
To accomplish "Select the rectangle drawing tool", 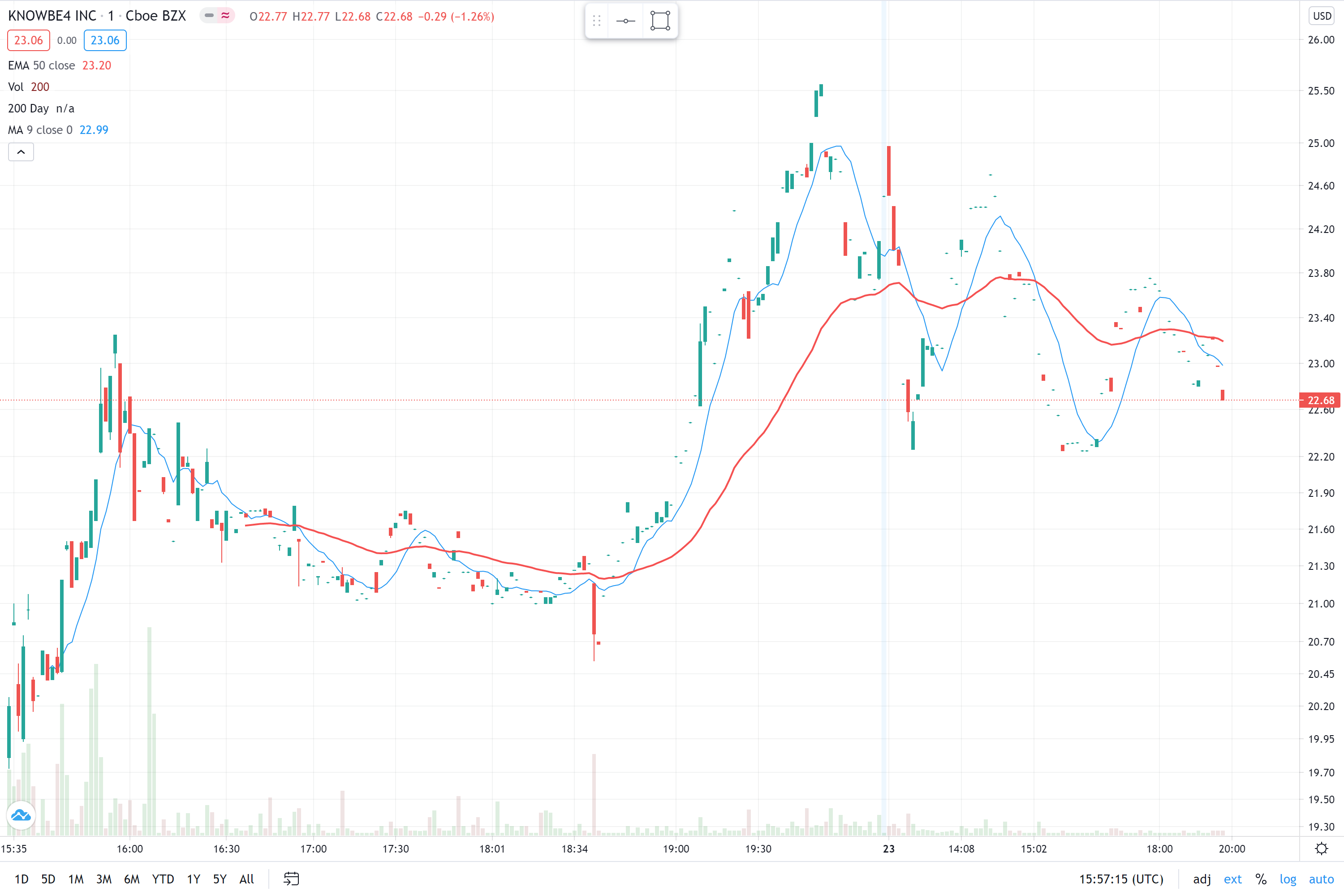I will click(x=660, y=21).
